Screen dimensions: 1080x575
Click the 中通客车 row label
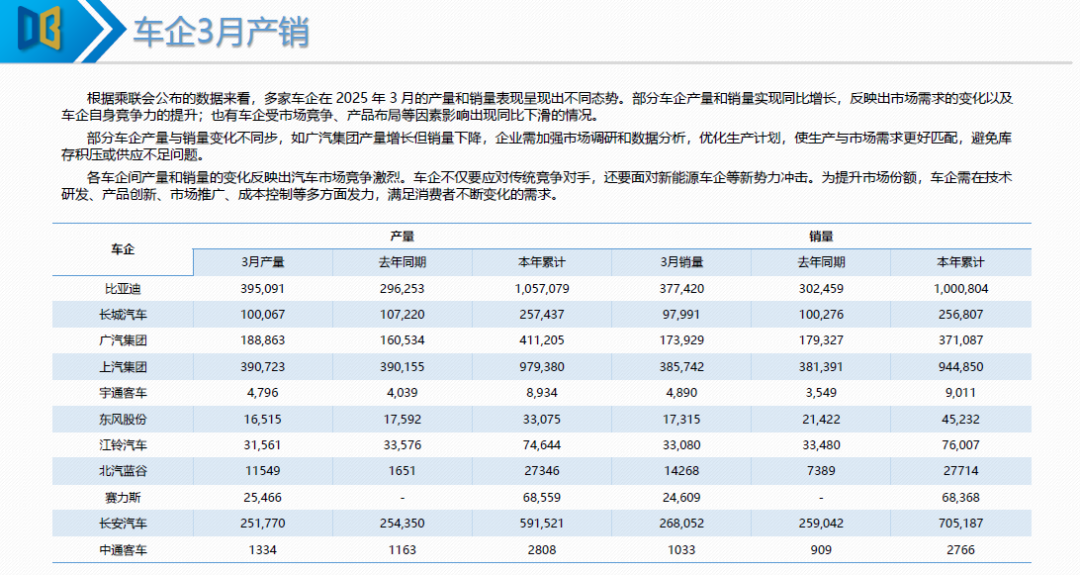click(123, 550)
